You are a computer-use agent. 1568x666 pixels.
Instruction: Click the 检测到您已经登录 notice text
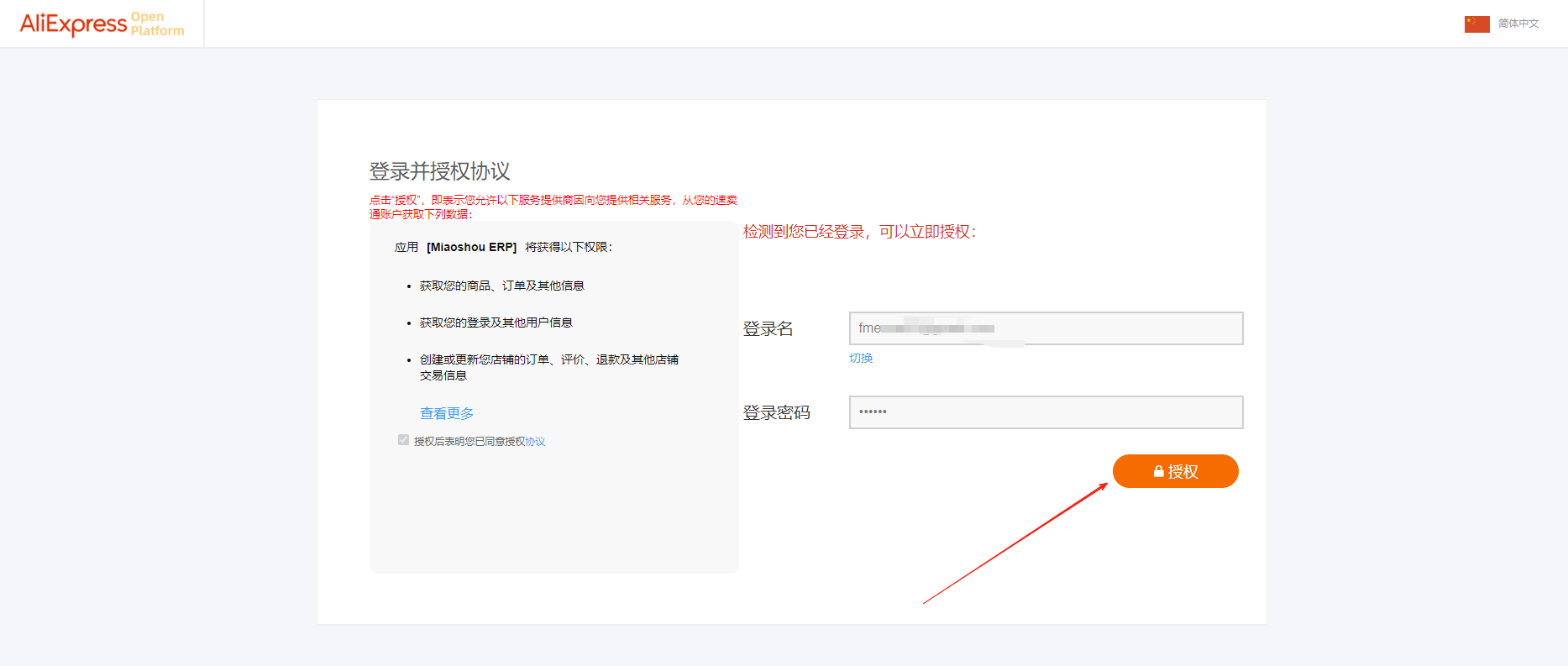tap(860, 232)
